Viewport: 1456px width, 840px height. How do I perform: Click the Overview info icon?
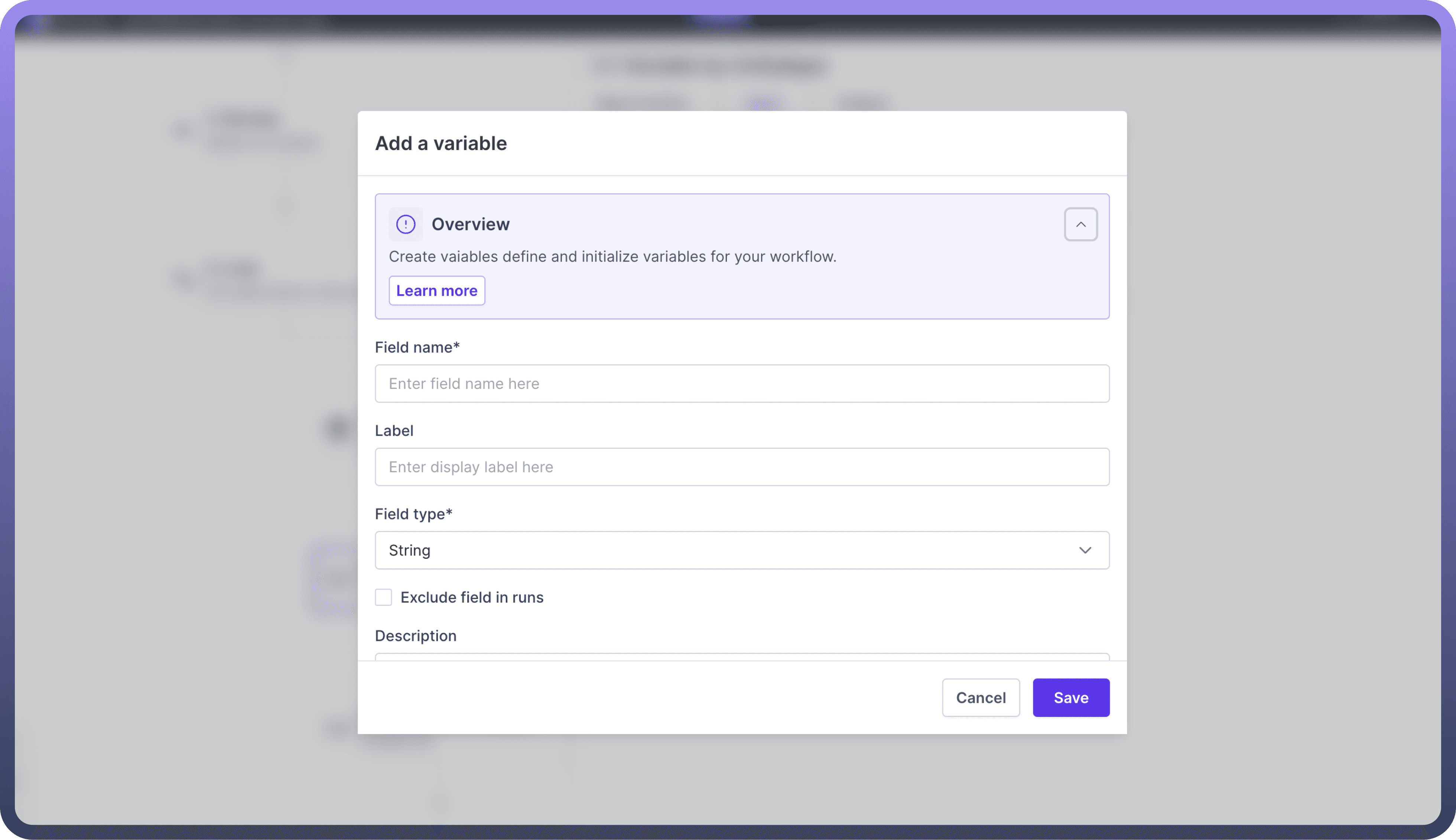click(405, 224)
